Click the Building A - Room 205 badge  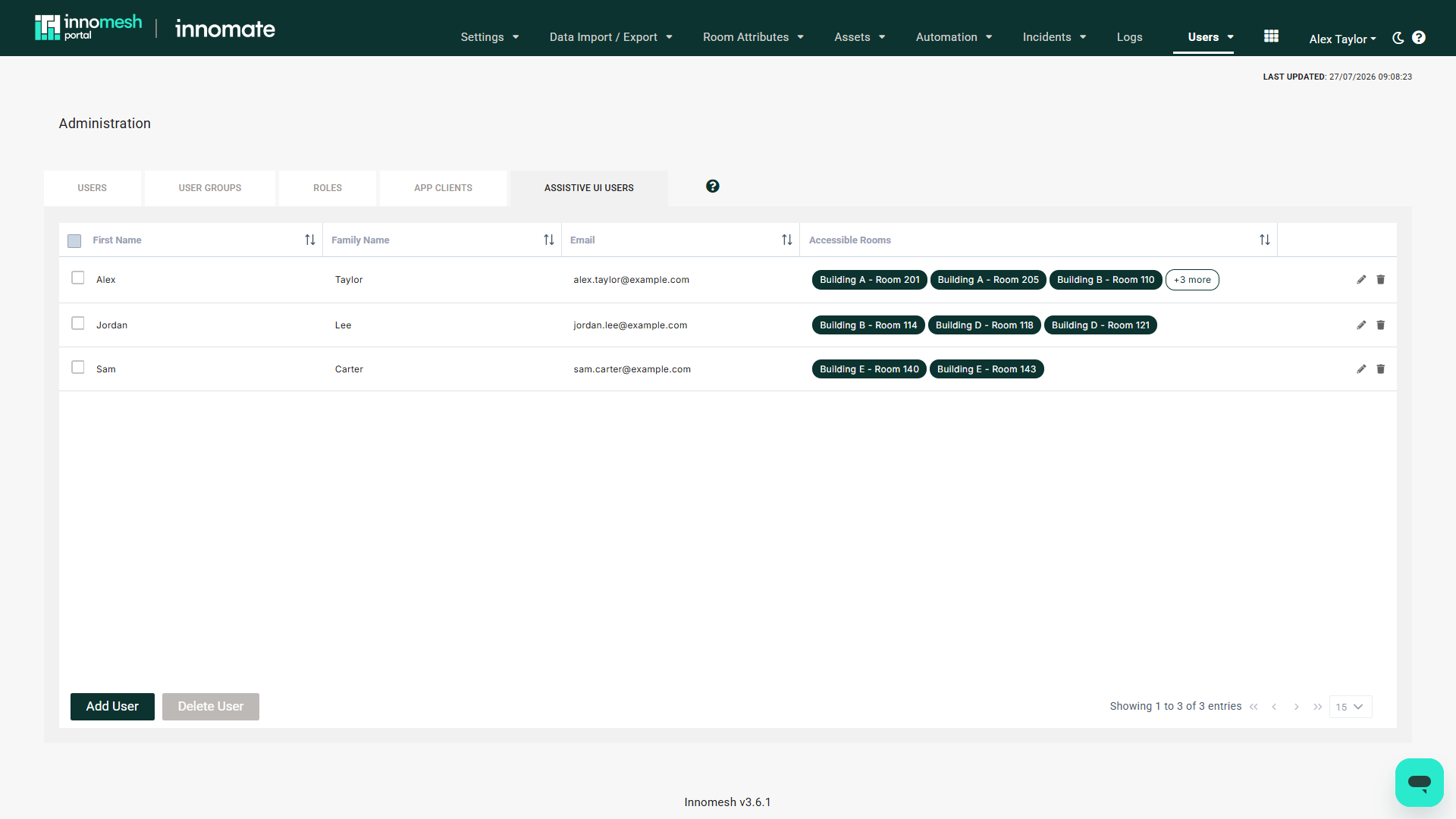click(988, 280)
